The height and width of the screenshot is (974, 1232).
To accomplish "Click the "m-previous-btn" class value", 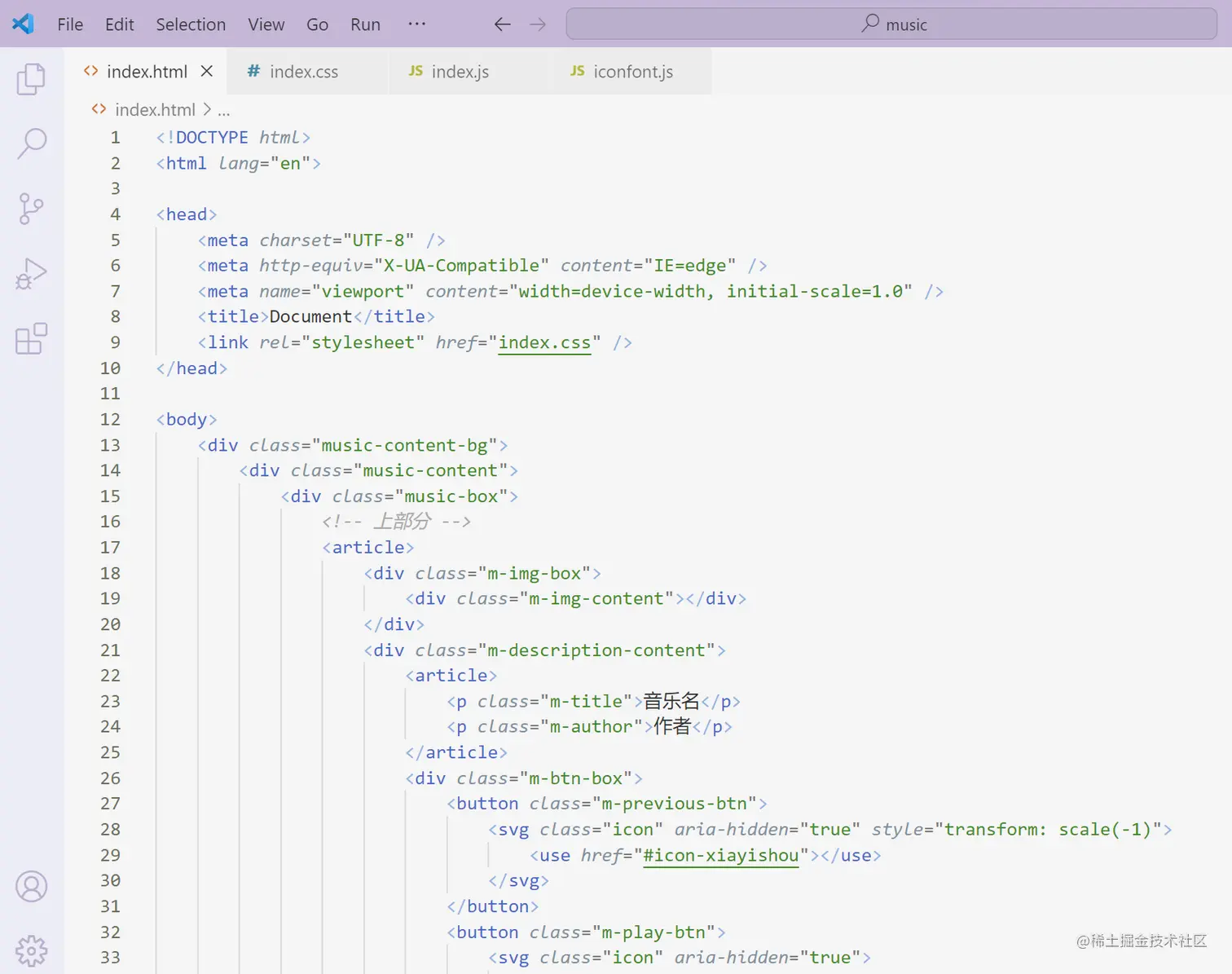I will (675, 803).
